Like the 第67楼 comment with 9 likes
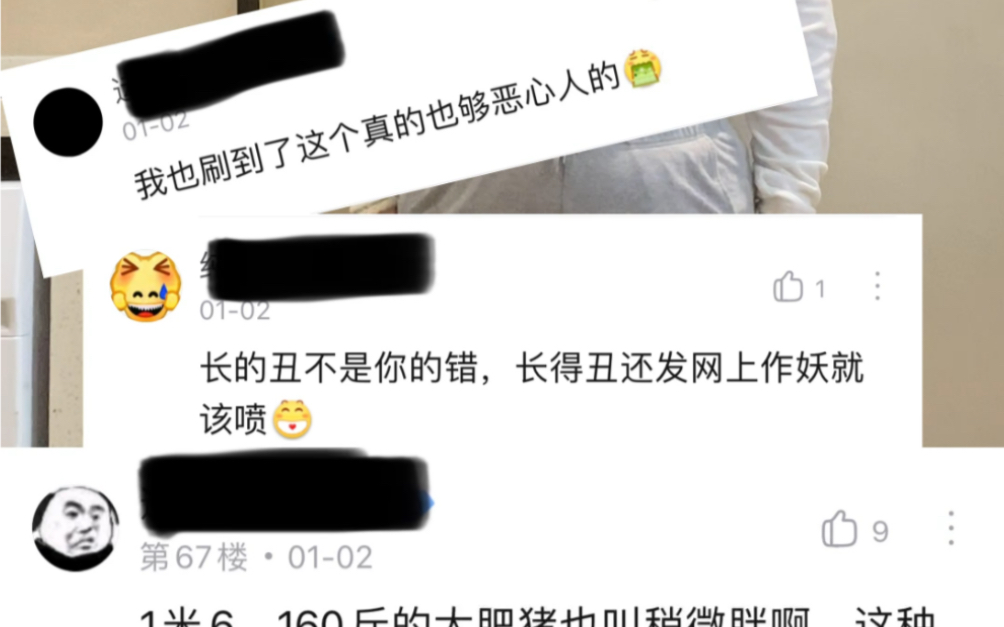Image resolution: width=1004 pixels, height=627 pixels. [839, 528]
